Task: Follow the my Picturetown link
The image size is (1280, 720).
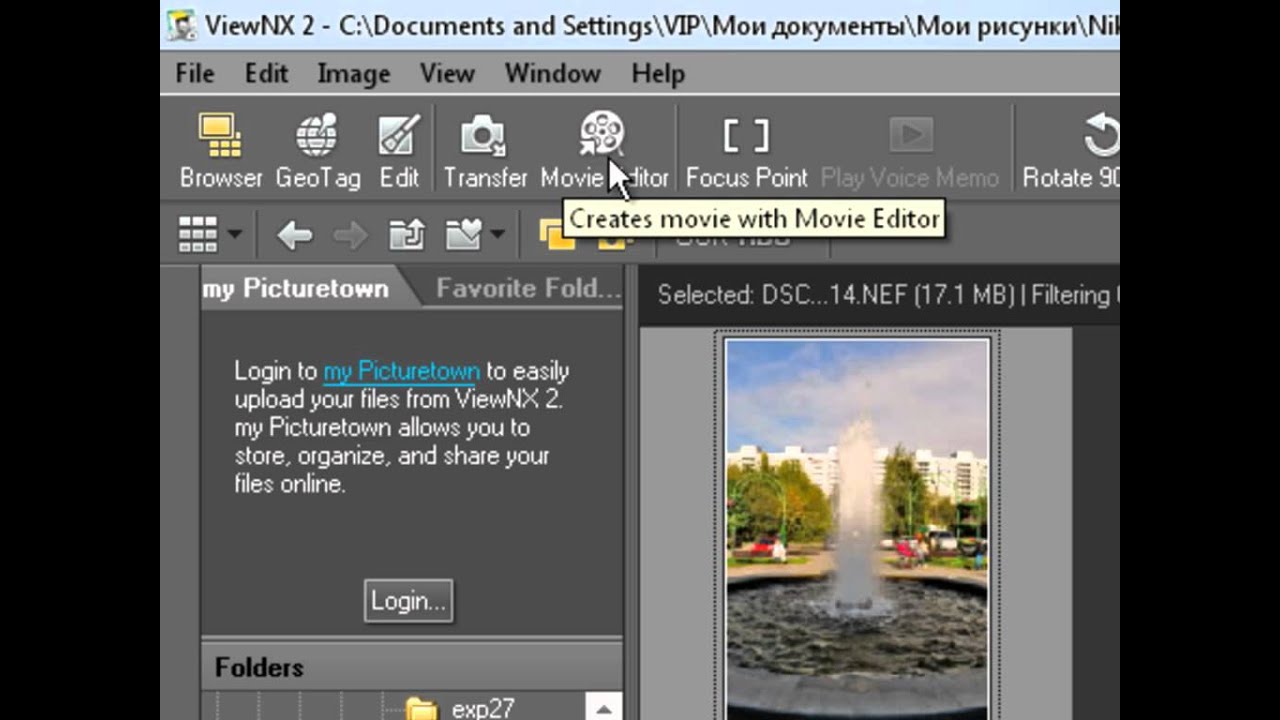Action: click(401, 371)
